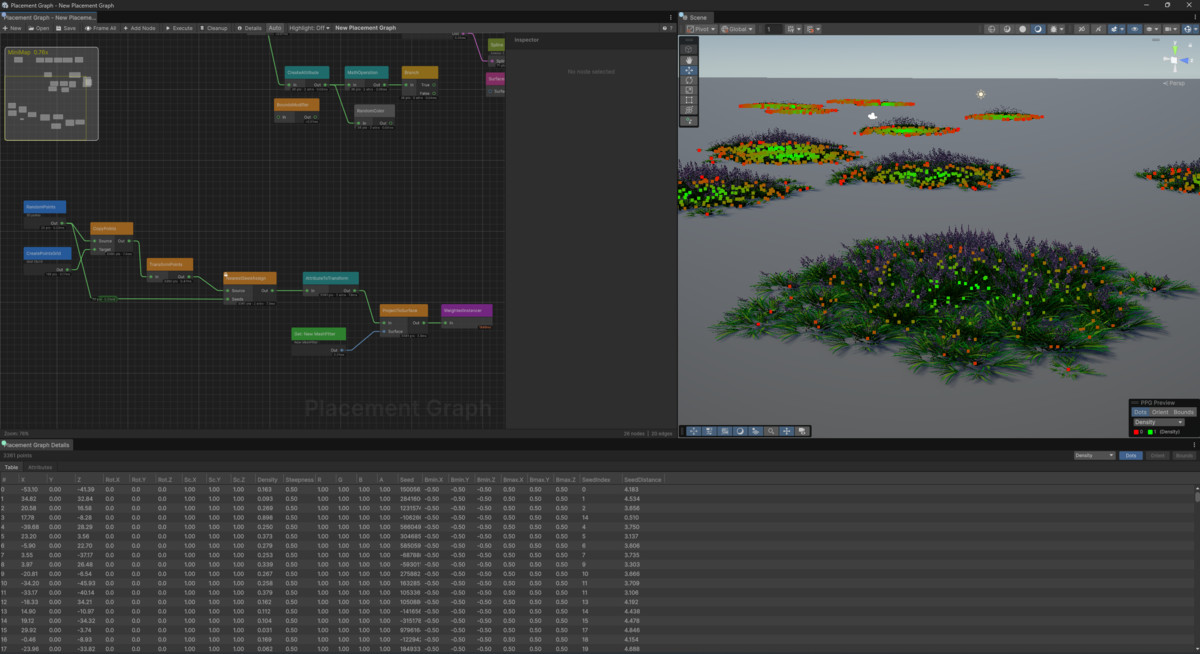
Task: Click the green 1 density swatch
Action: pyautogui.click(x=1149, y=432)
